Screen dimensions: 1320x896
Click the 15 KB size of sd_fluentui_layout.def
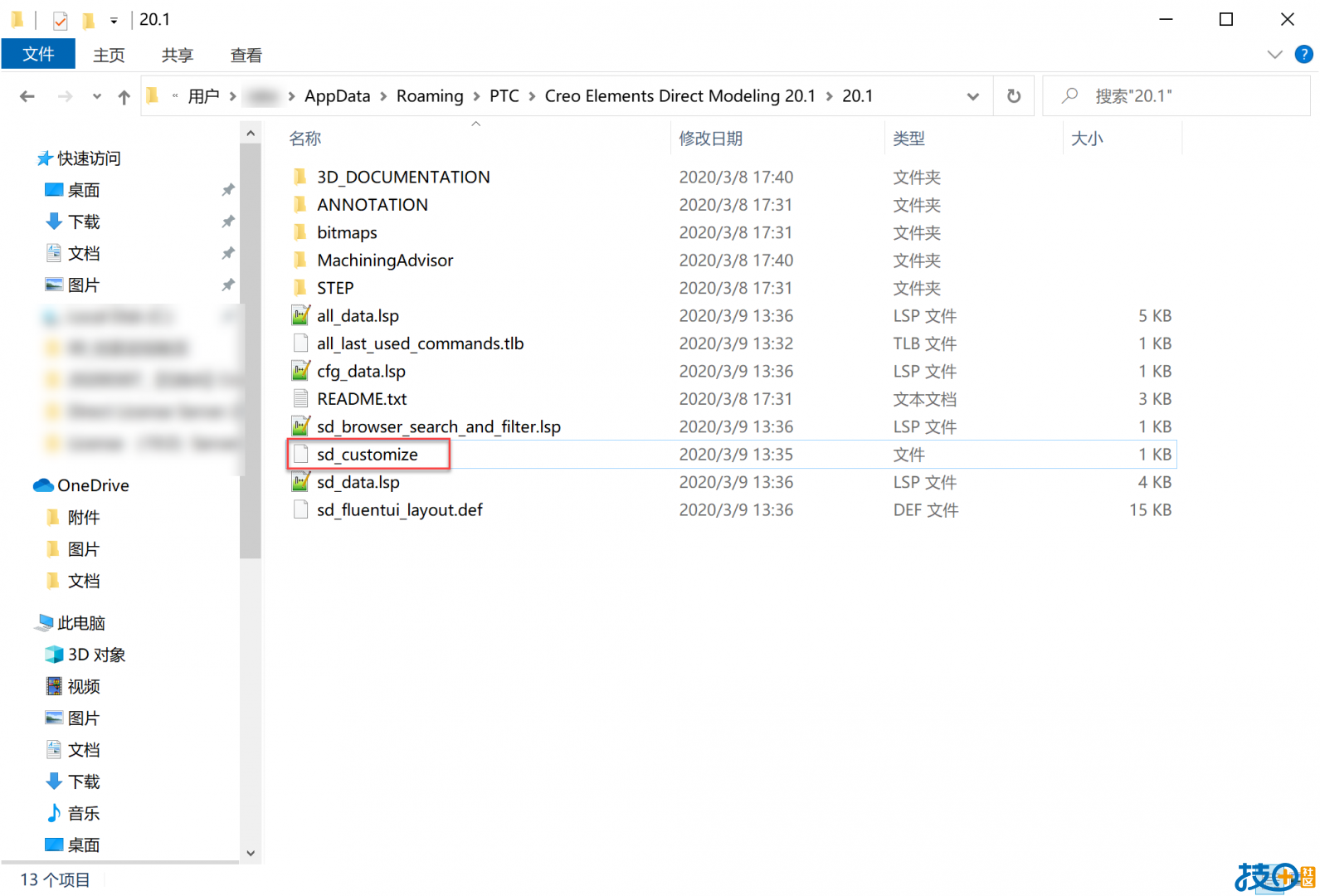click(1150, 510)
